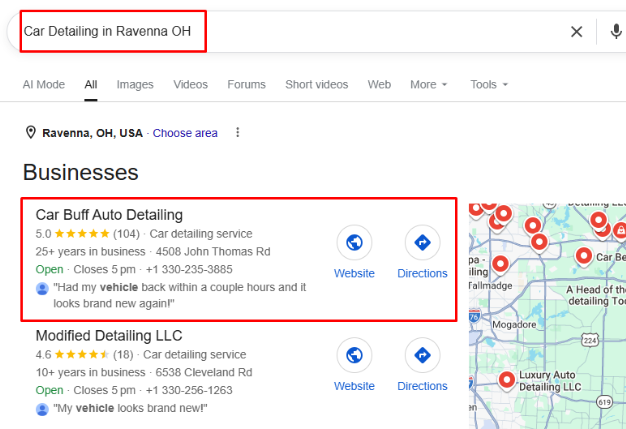This screenshot has height=429, width=626.
Task: Click the address 4508 John Thomas Rd
Action: click(x=213, y=252)
